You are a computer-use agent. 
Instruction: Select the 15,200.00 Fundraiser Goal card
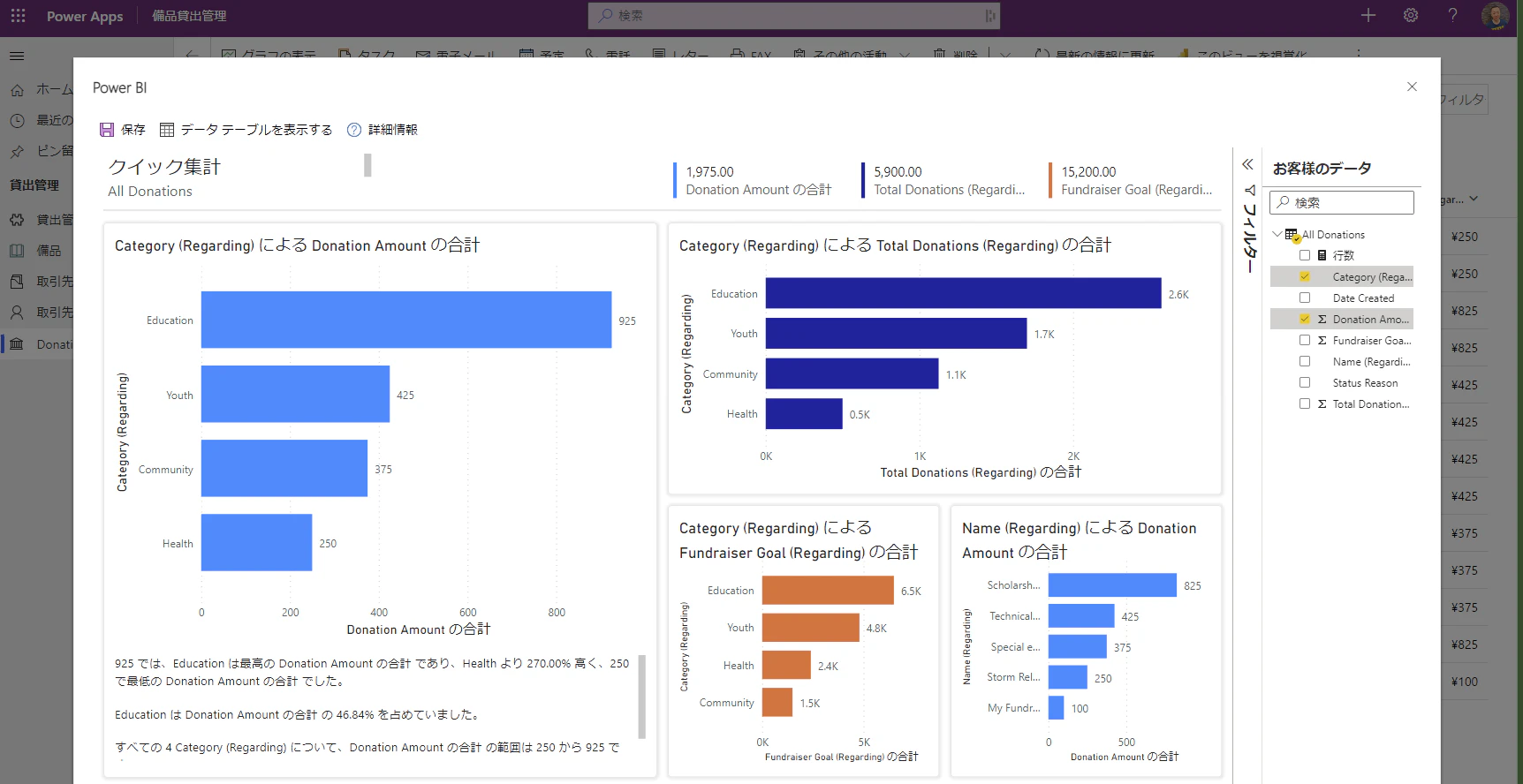coord(1131,180)
